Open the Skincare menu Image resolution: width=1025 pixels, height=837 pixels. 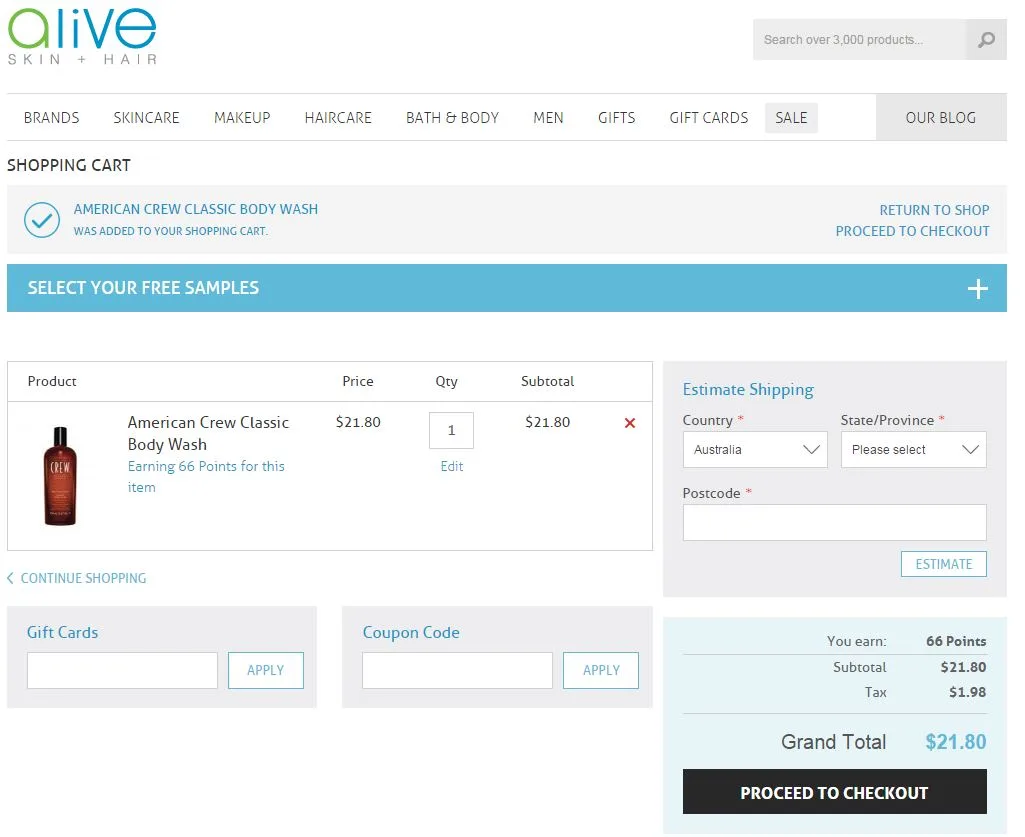click(x=146, y=118)
